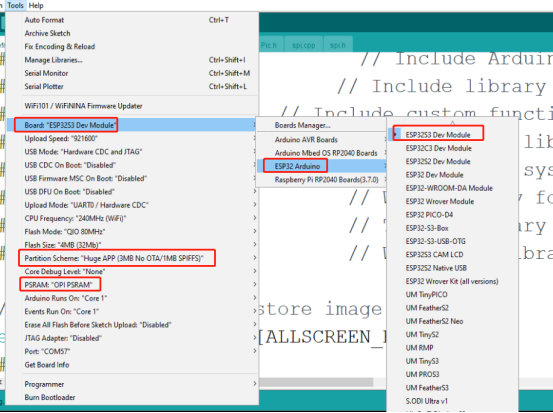
Task: Click Fix Encoding & Reload
Action: [132, 47]
